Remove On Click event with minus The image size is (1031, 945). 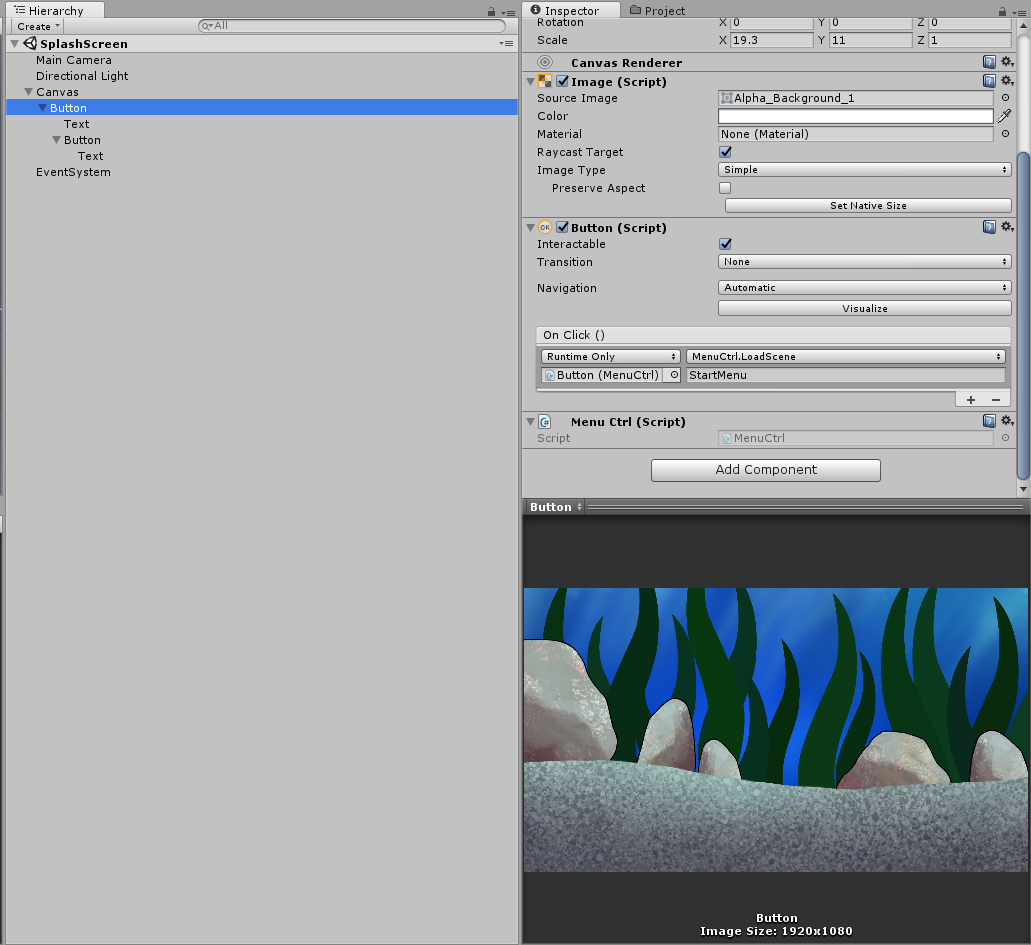point(995,399)
